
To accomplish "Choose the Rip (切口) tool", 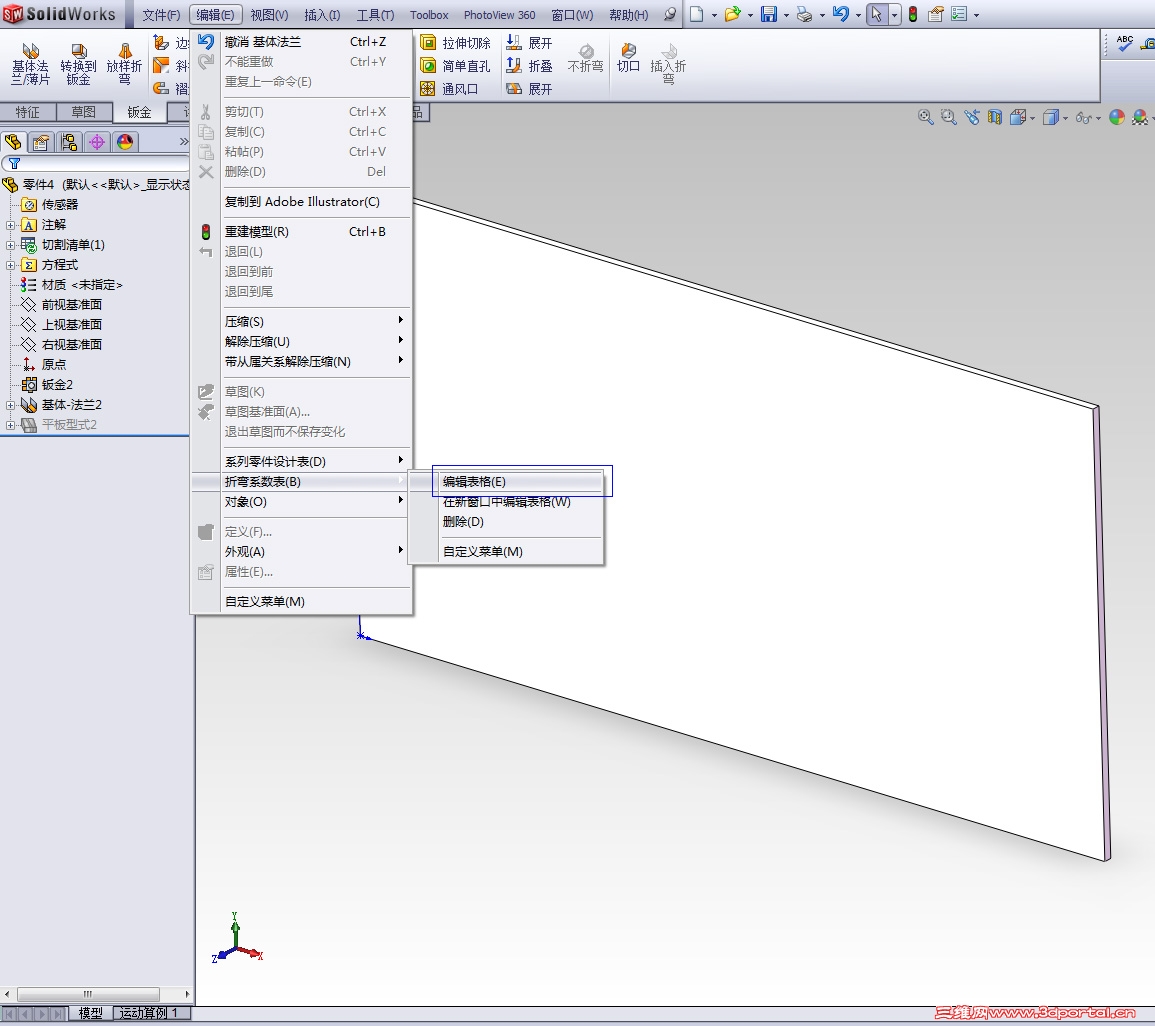I will coord(628,58).
